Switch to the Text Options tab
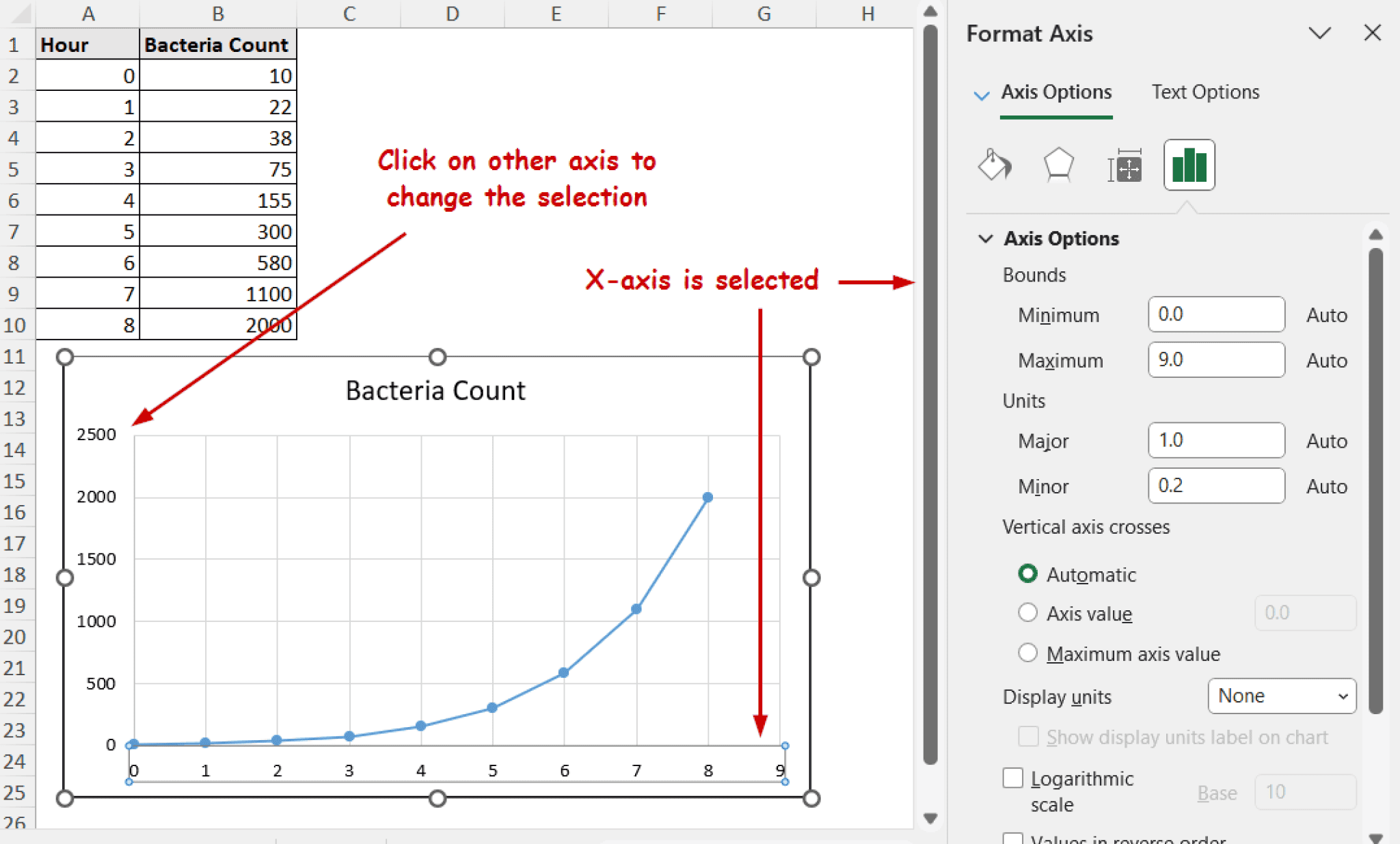This screenshot has height=844, width=1400. (x=1205, y=92)
